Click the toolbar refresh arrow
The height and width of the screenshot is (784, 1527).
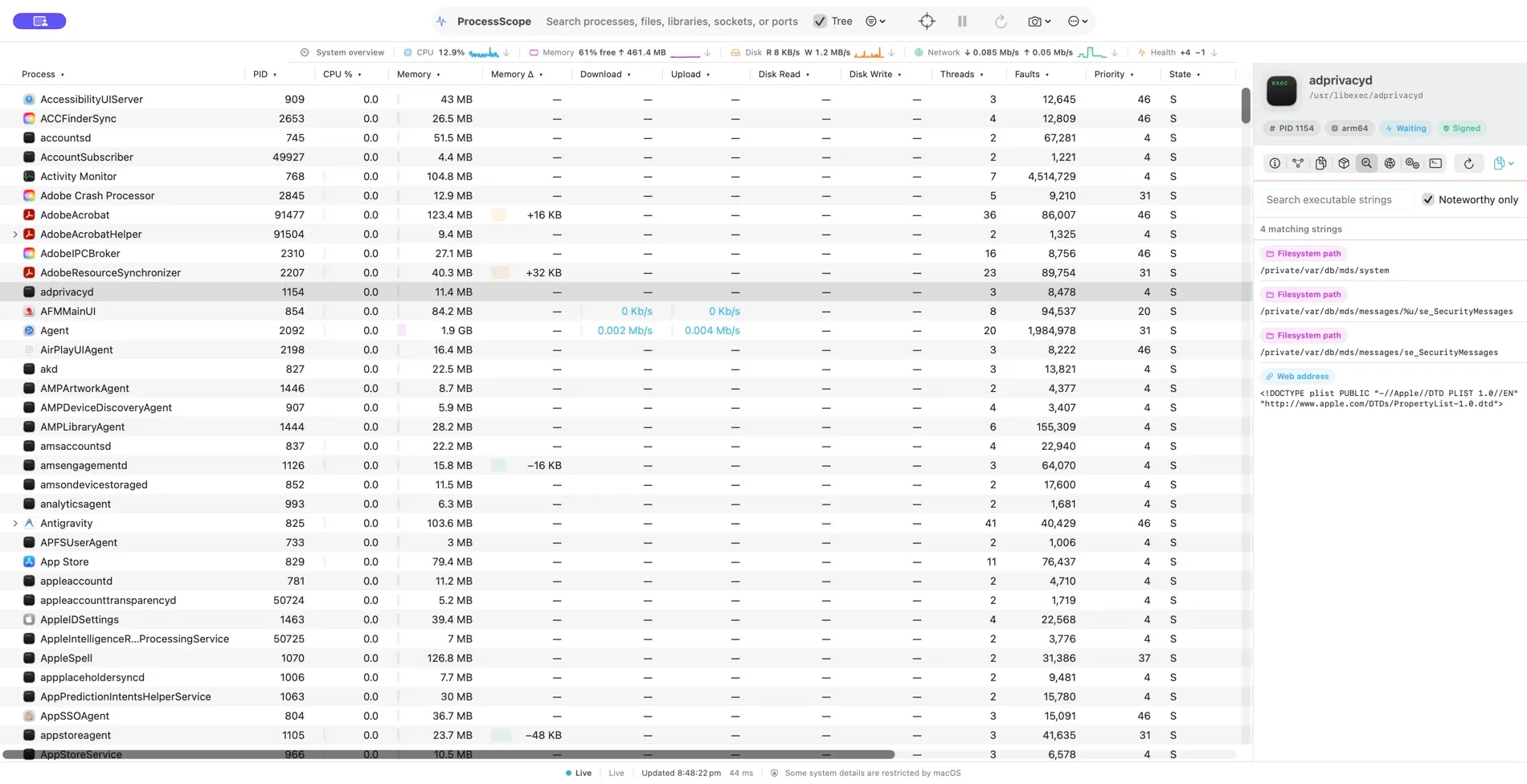pos(1001,22)
